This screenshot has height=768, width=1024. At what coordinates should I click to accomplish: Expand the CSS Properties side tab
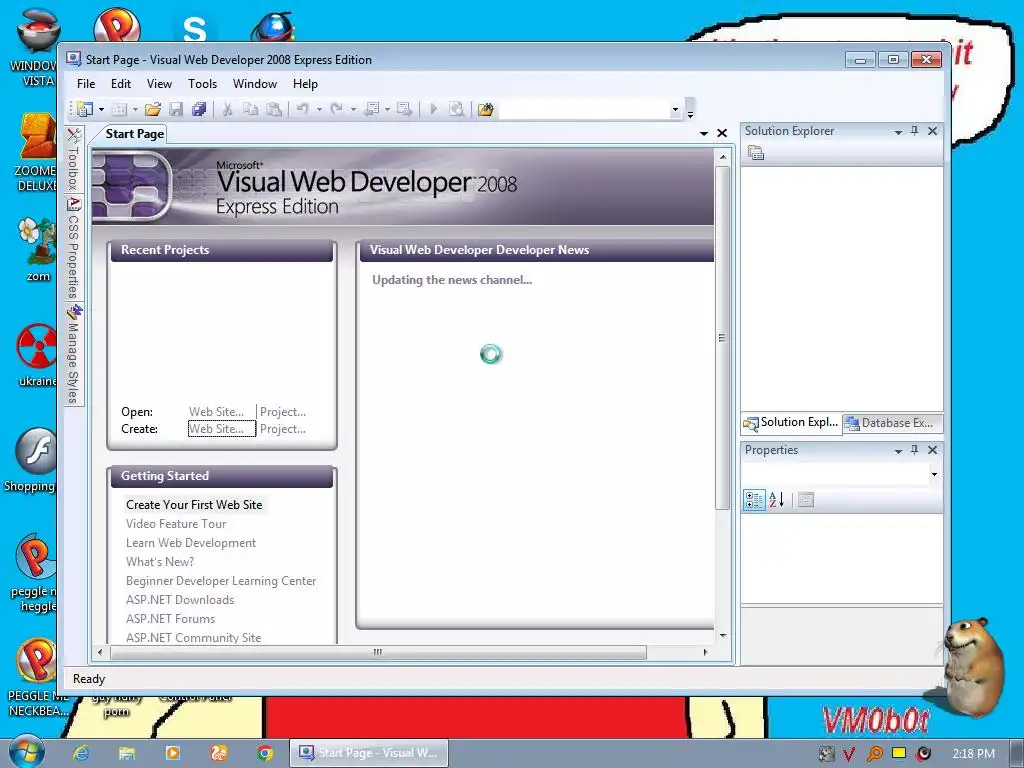pos(74,246)
